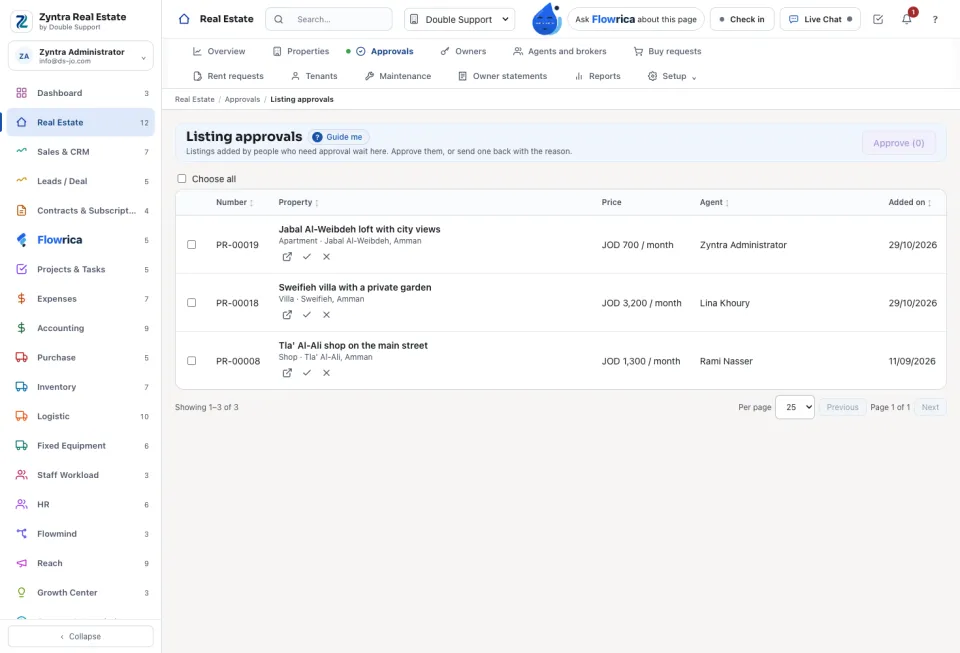Open Live Chat

820,19
